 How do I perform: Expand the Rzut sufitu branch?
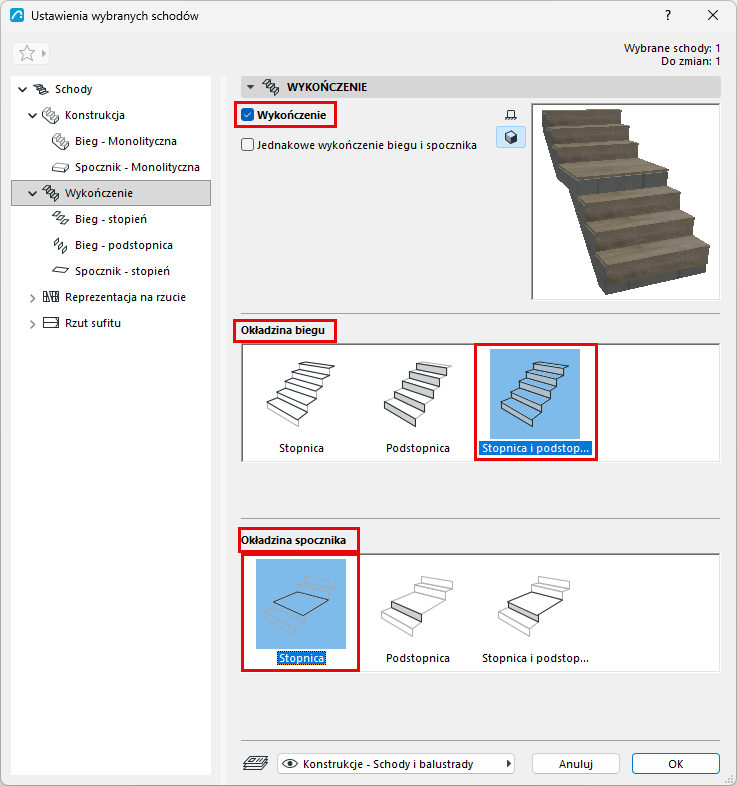pos(33,324)
